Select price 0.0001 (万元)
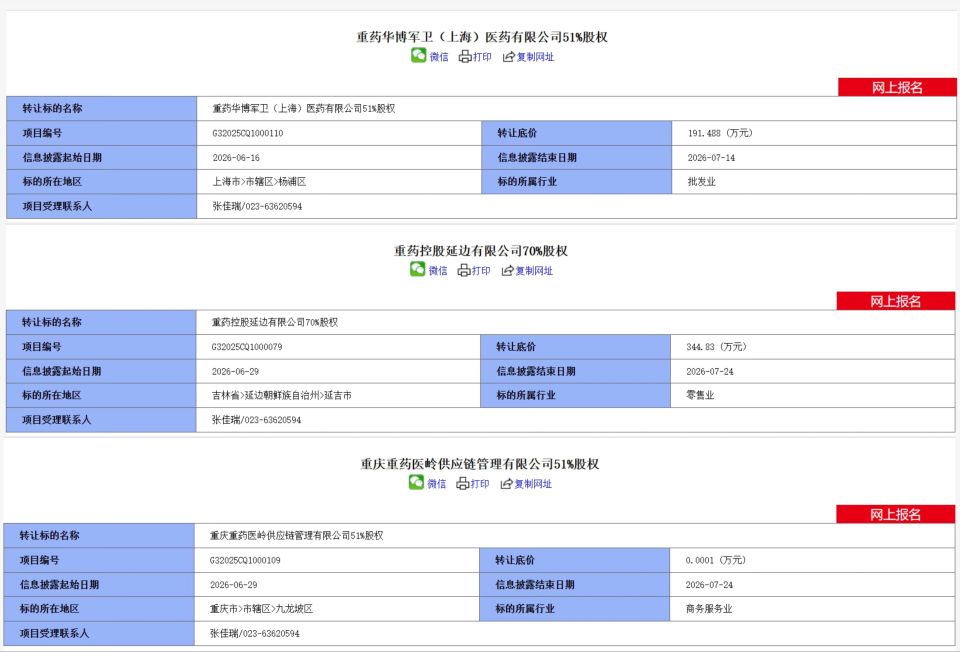The image size is (960, 652). 715,560
